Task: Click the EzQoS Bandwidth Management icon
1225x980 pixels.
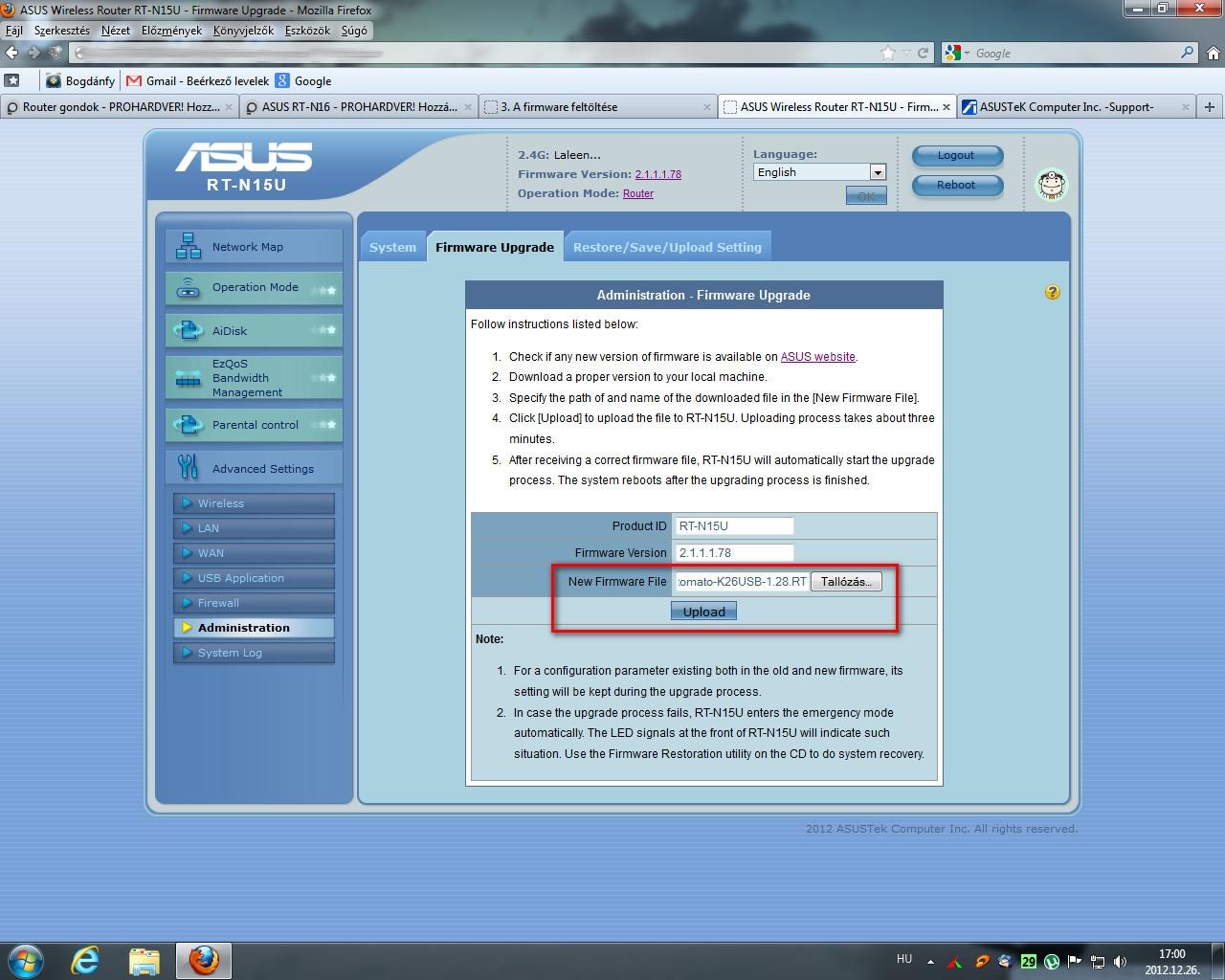Action: [x=188, y=378]
